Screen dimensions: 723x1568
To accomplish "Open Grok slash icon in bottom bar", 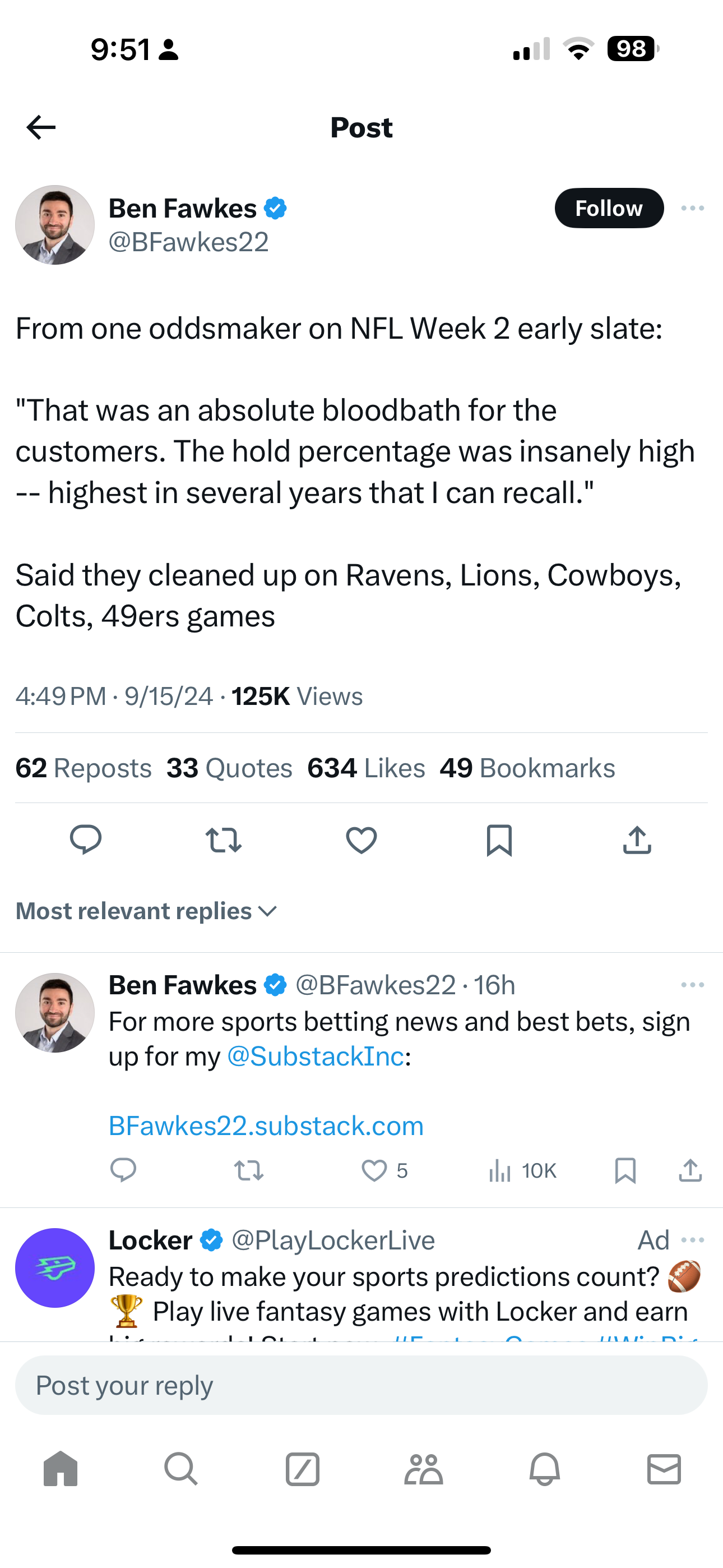I will tap(303, 1469).
